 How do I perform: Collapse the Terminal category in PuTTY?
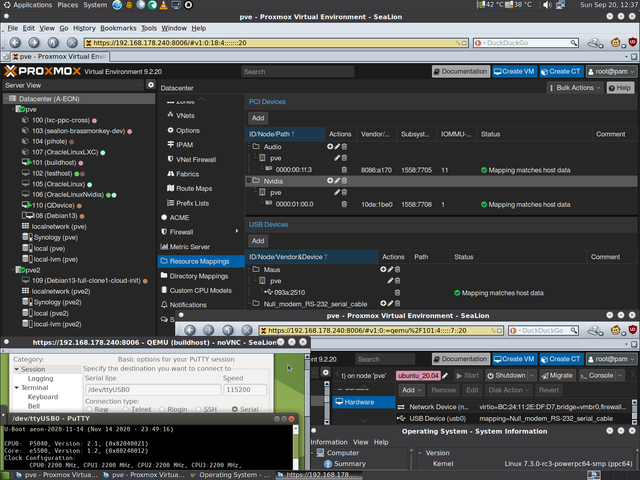coord(17,388)
